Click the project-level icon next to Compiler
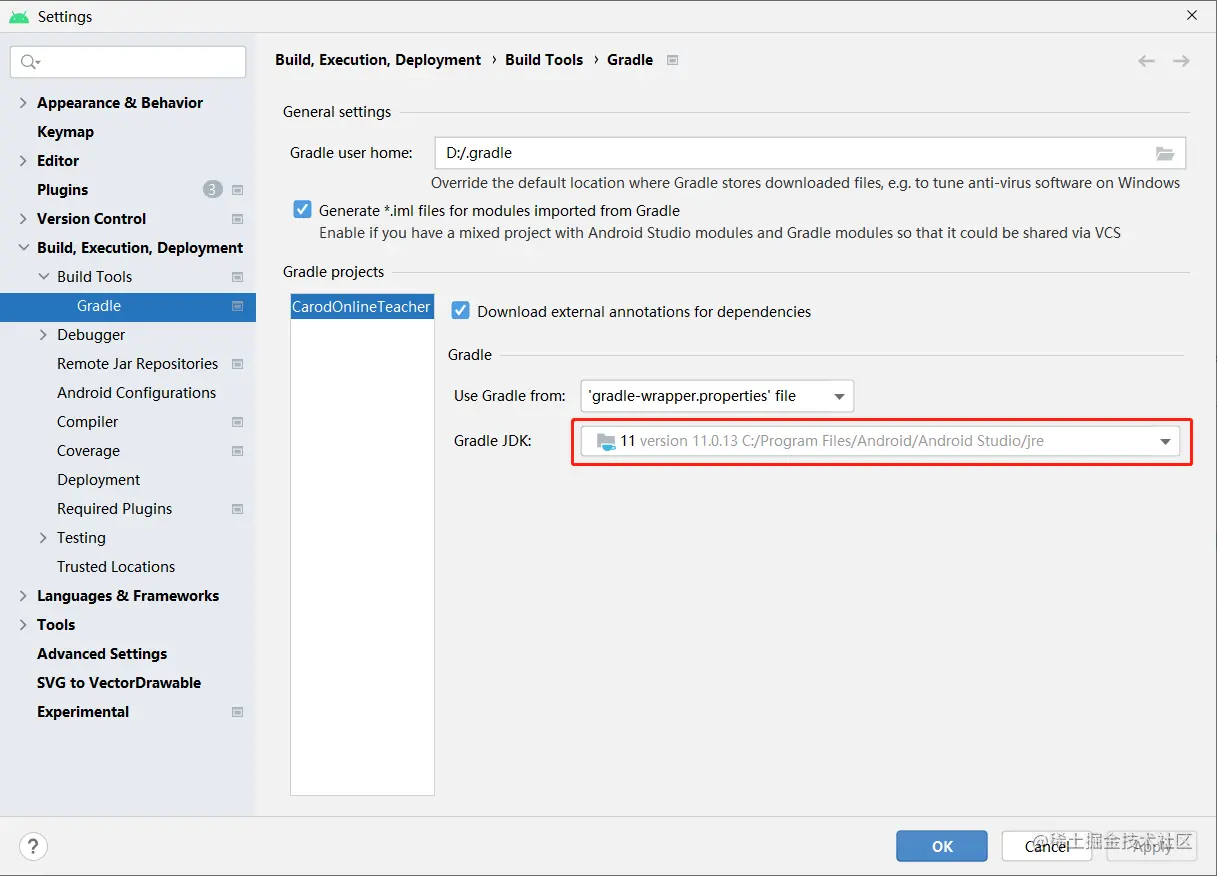Image resolution: width=1217 pixels, height=876 pixels. click(238, 422)
